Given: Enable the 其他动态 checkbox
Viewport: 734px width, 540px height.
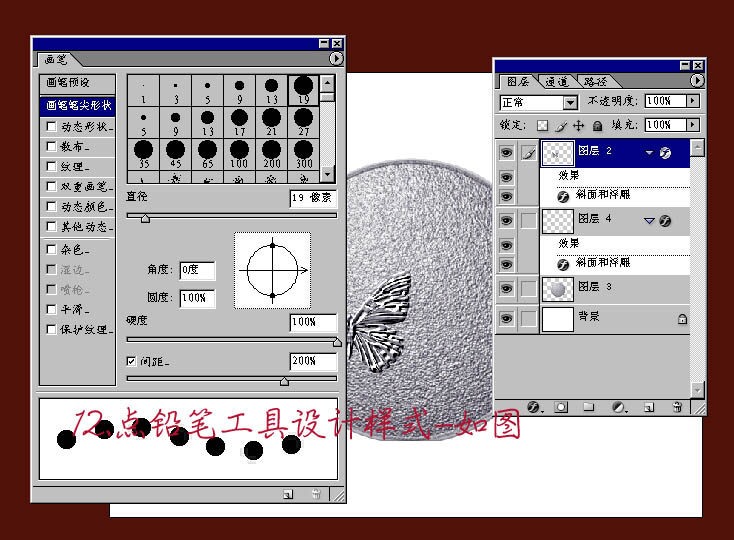Looking at the screenshot, I should click(51, 226).
